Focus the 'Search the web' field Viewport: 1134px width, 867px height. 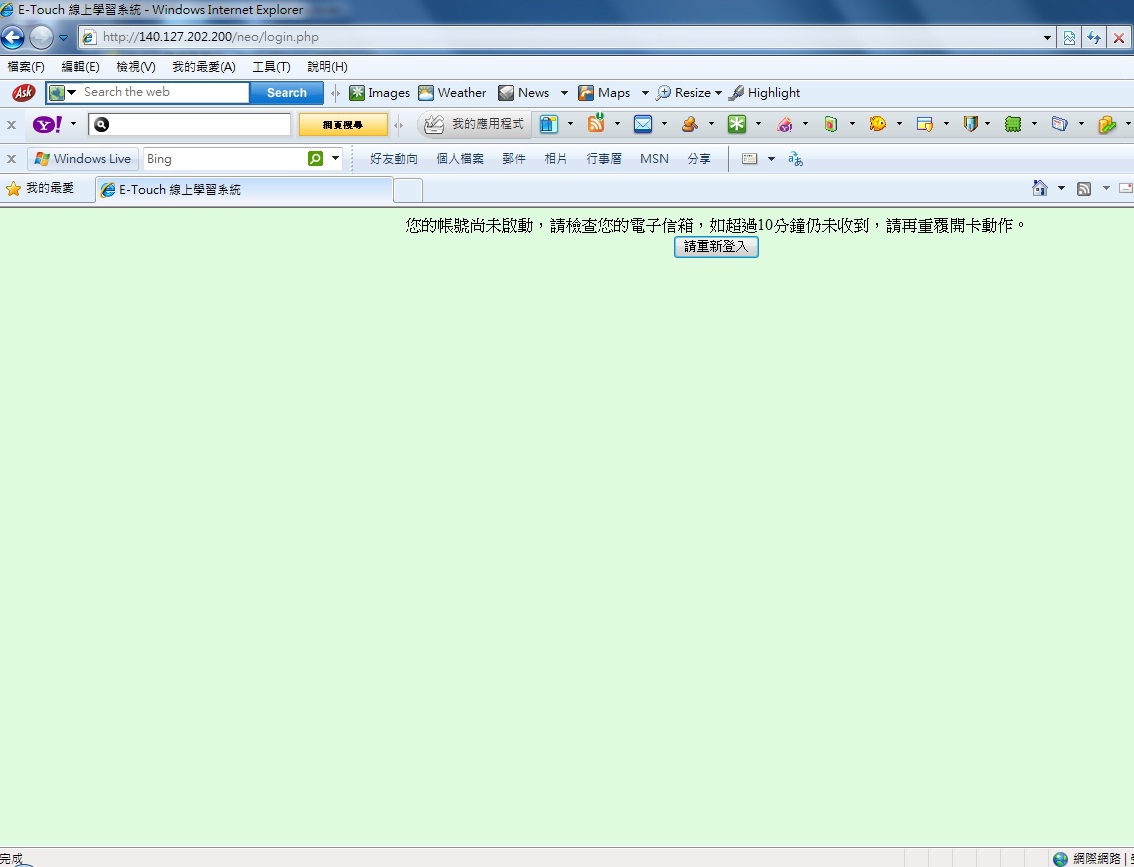(164, 93)
